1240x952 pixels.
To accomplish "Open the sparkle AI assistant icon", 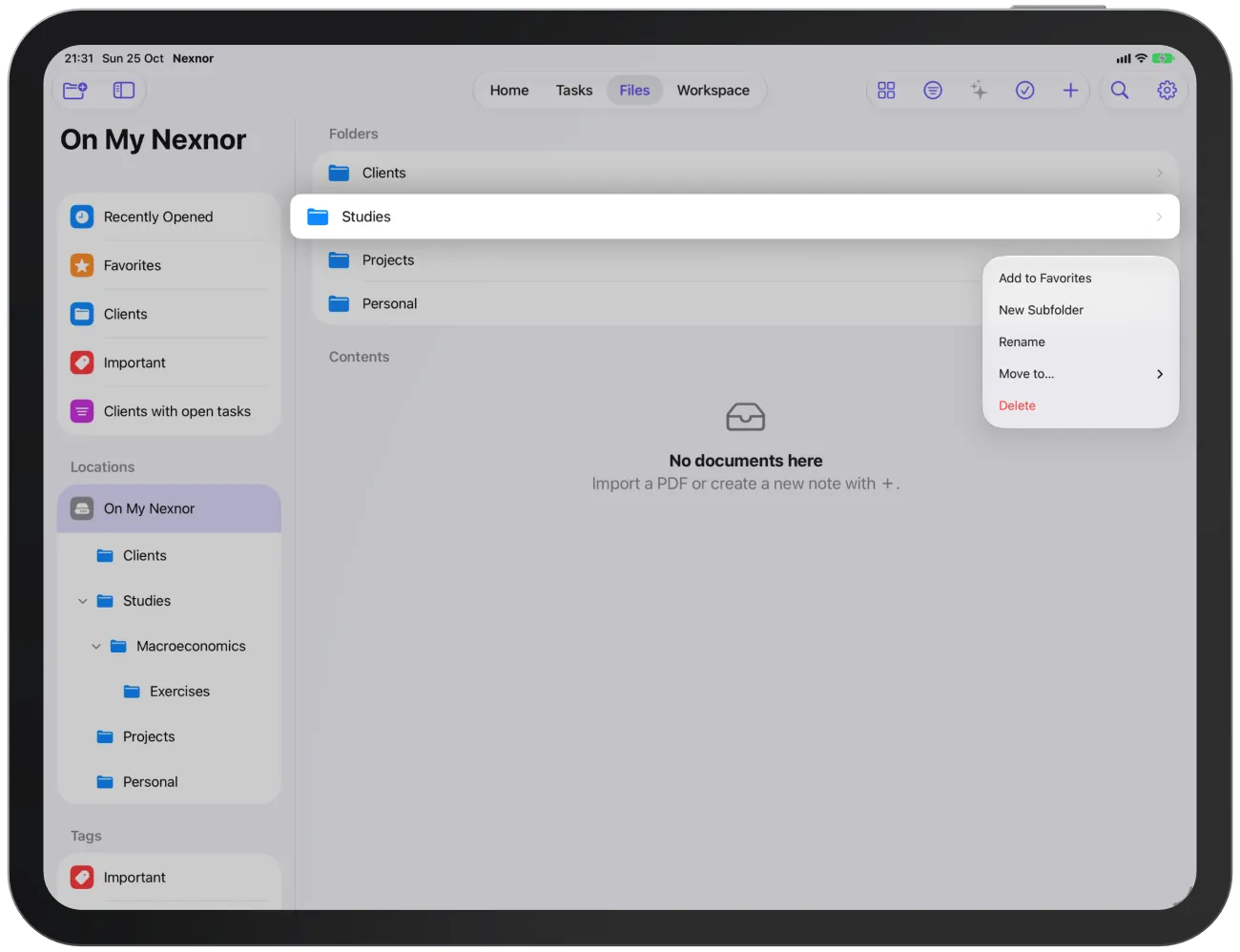I will tap(979, 91).
